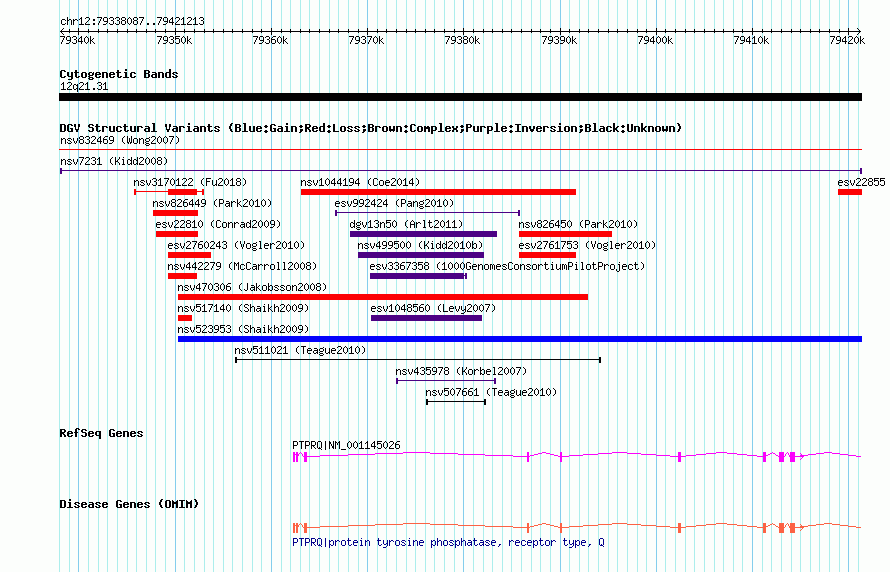Select the RefSeq Genes track title
The height and width of the screenshot is (572, 890).
(x=101, y=434)
